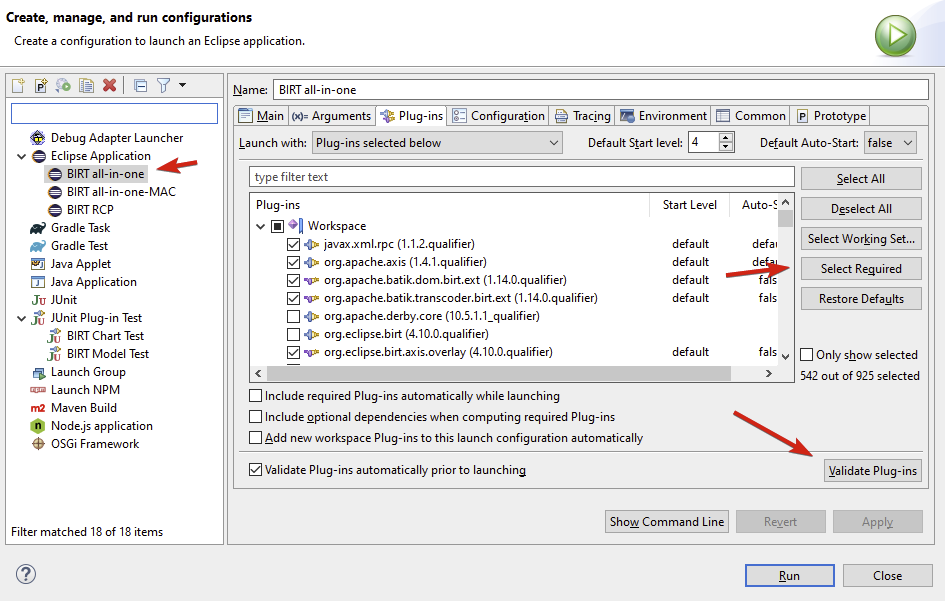Collapse all items in the configuration tree
This screenshot has height=601, width=945.
(140, 85)
